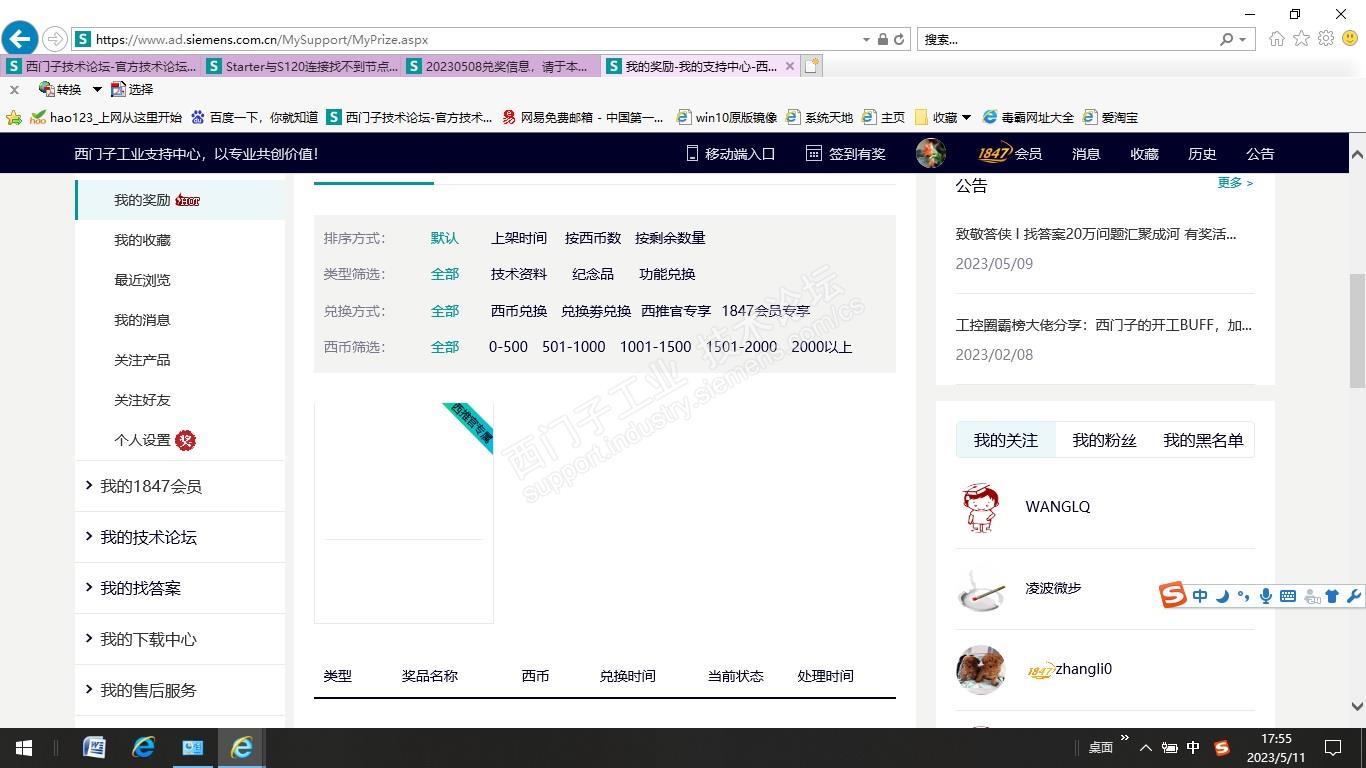
Task: Toggle Chinese punctuation on the IME bar
Action: pos(1244,596)
